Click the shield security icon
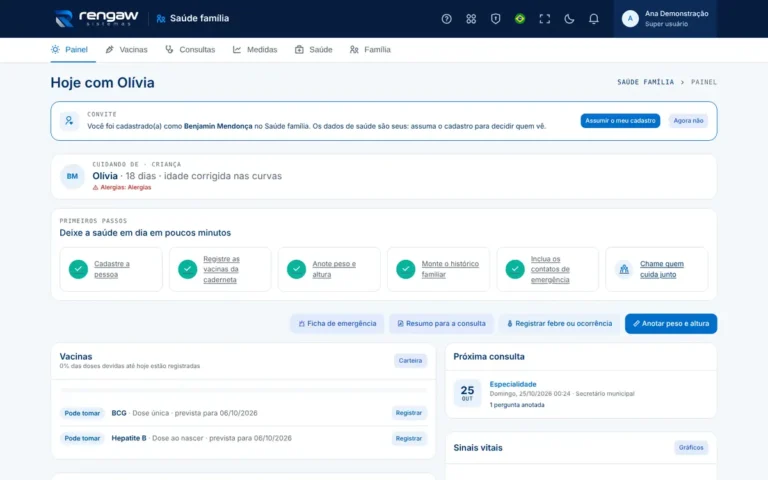This screenshot has height=480, width=768. (495, 19)
